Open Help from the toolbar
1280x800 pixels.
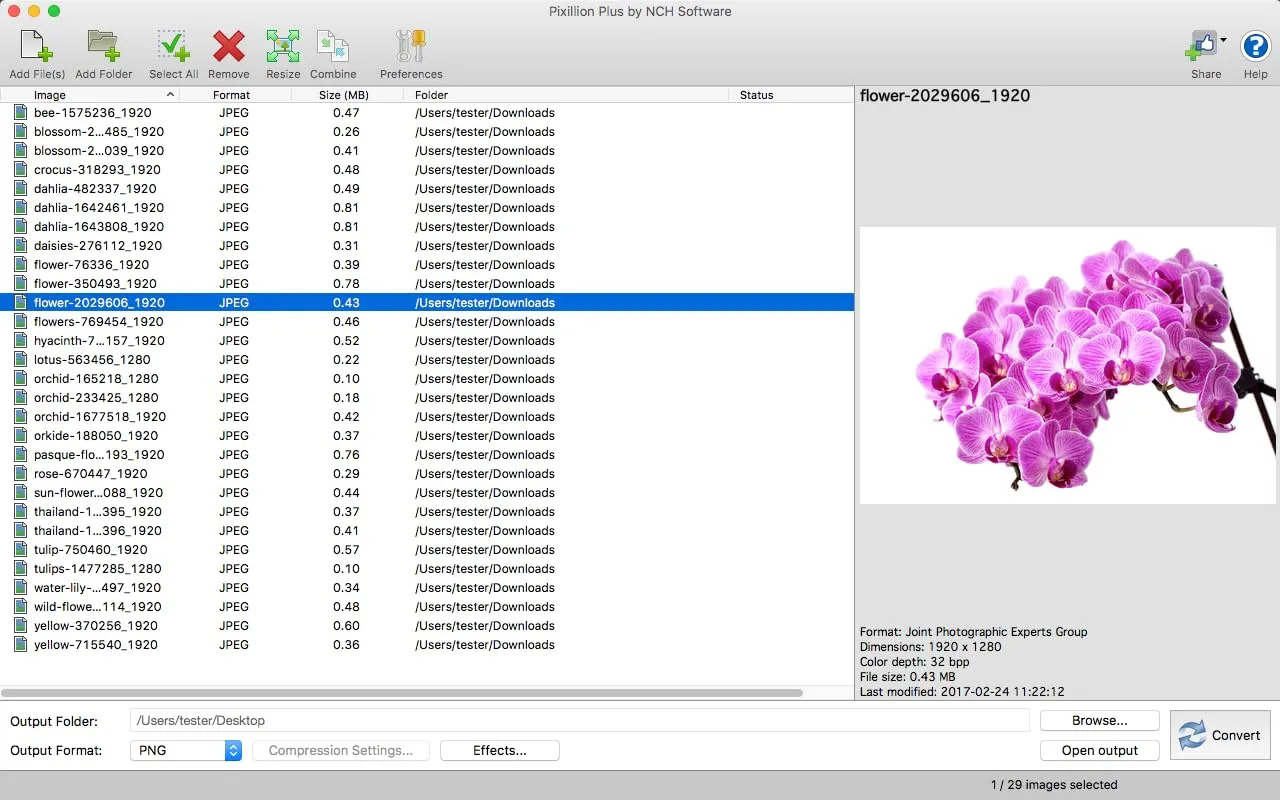click(1255, 46)
